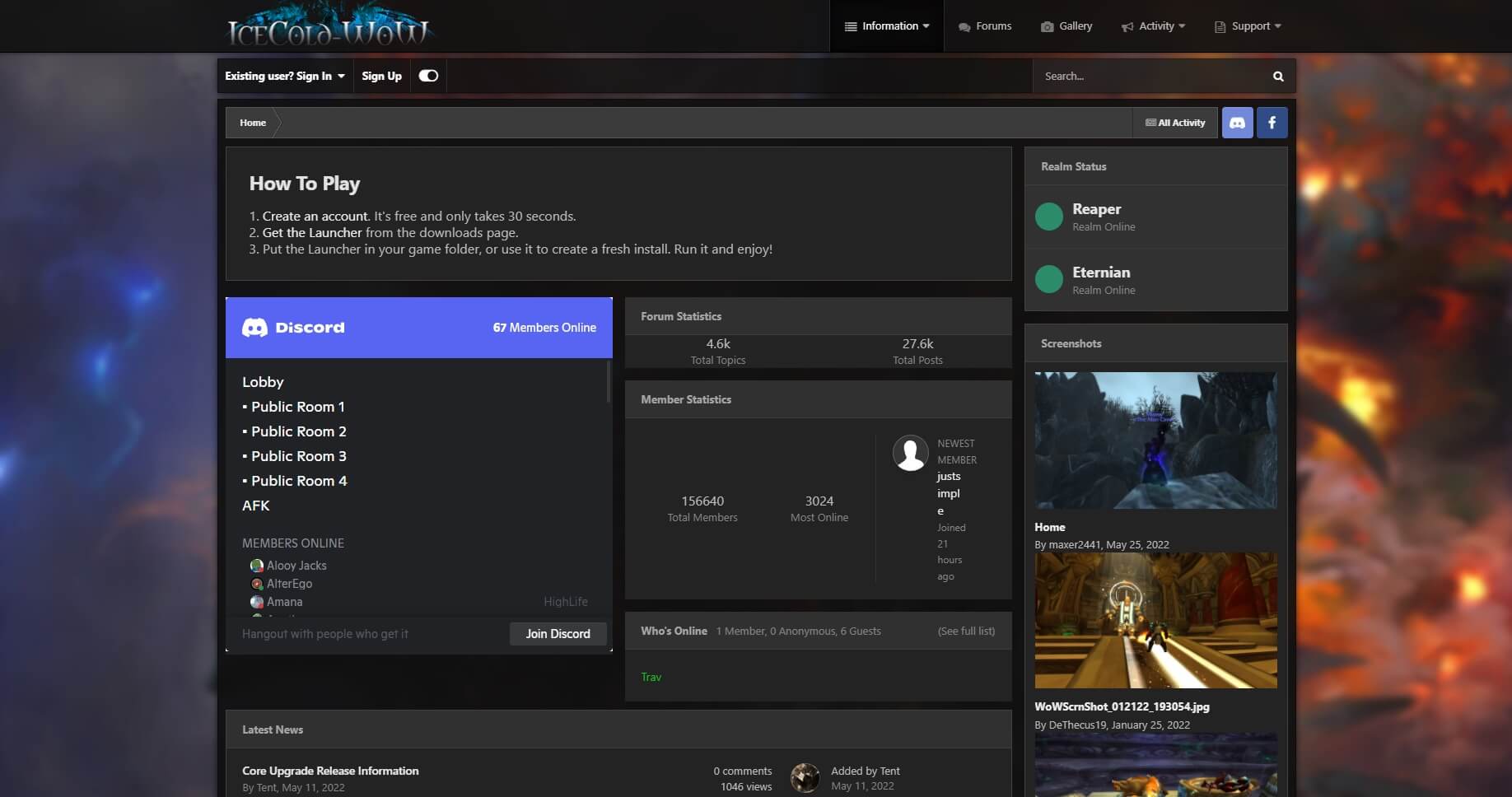This screenshot has height=797, width=1512.
Task: Click the Discord widget scrollbar
Action: [x=609, y=382]
